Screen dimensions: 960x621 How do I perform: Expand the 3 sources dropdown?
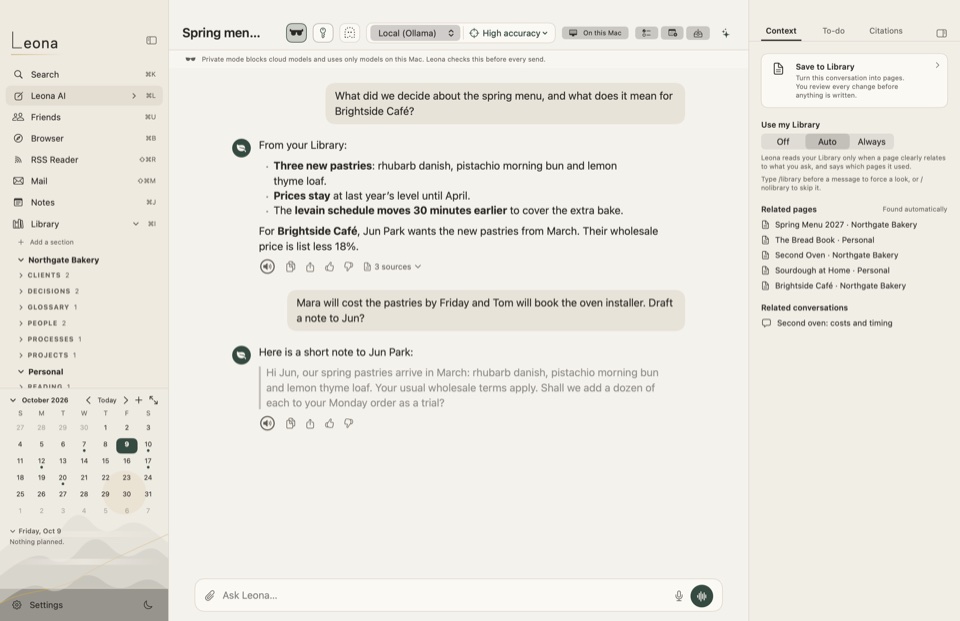click(392, 266)
